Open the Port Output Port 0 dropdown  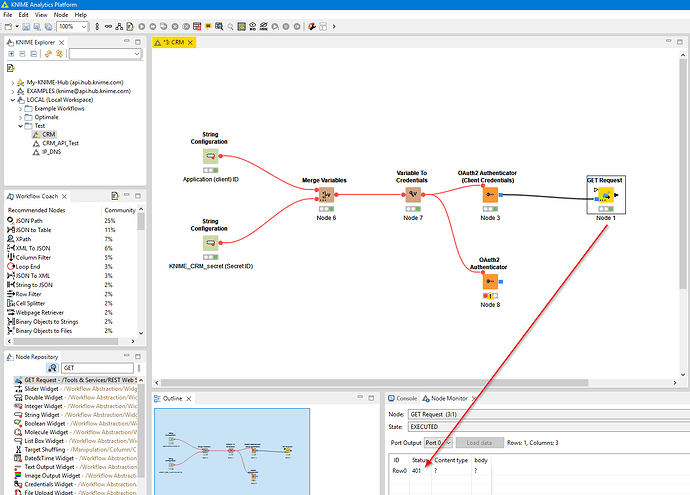click(438, 443)
